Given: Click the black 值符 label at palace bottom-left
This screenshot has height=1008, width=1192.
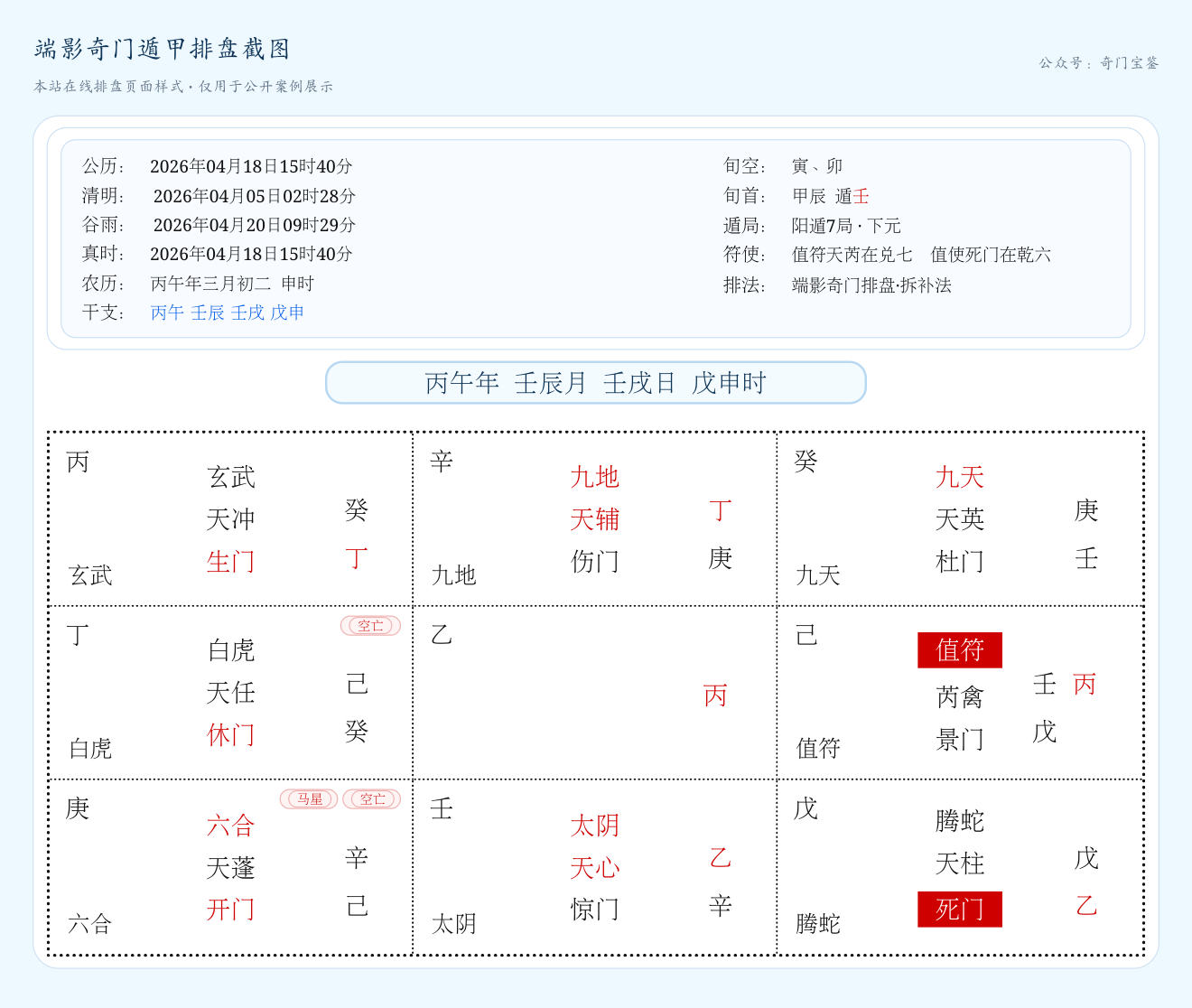Looking at the screenshot, I should coord(818,749).
